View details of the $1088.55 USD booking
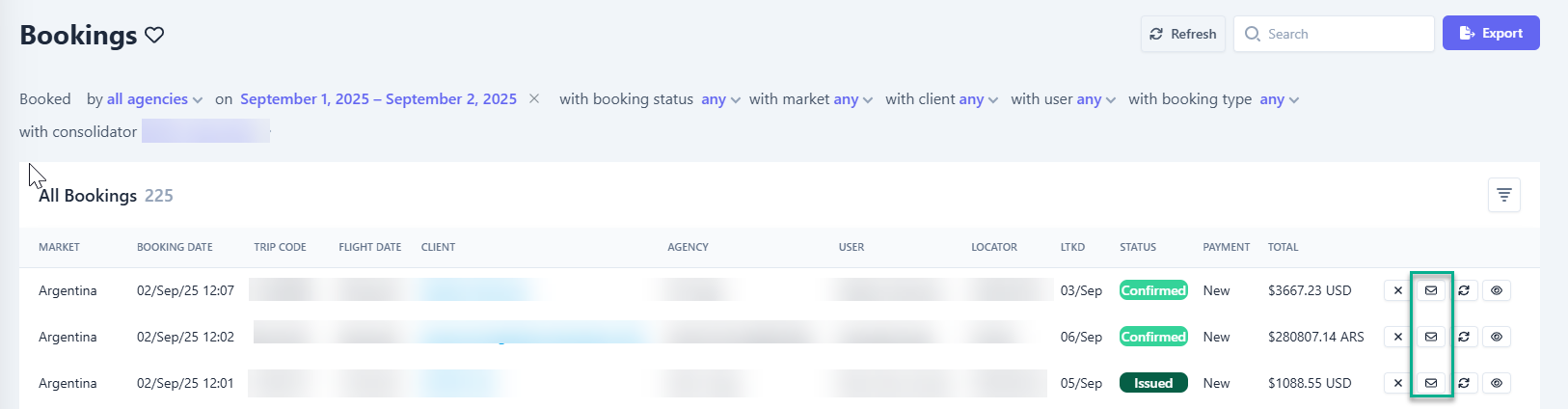 (1497, 383)
